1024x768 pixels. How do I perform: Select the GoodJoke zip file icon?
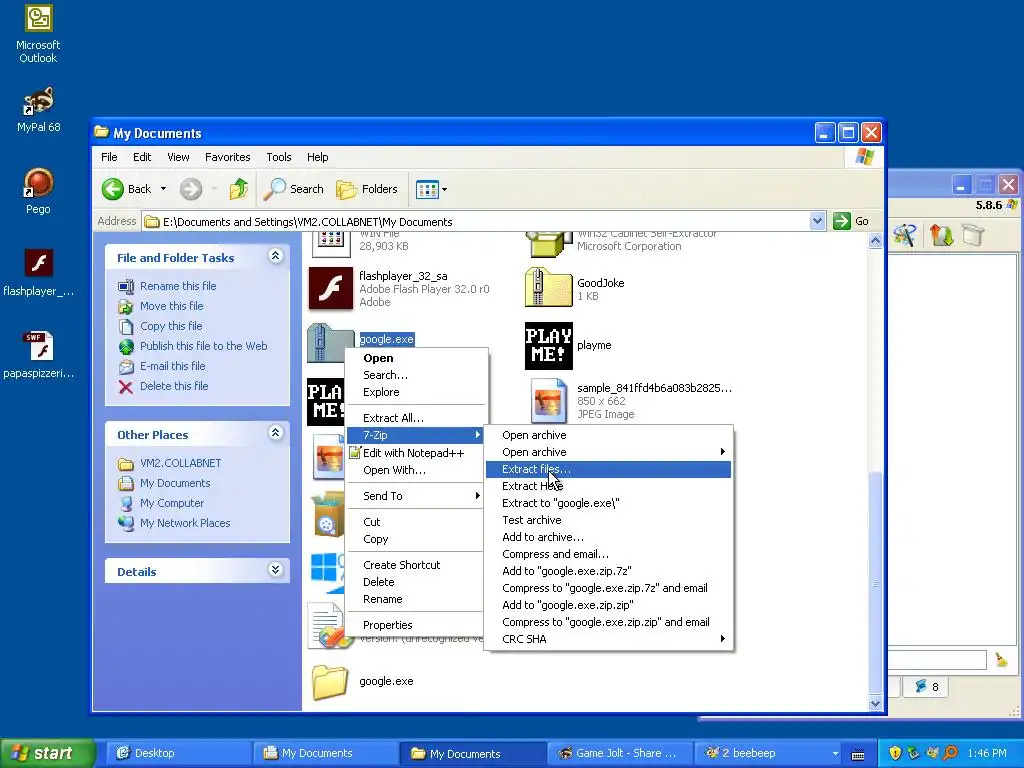click(x=548, y=287)
